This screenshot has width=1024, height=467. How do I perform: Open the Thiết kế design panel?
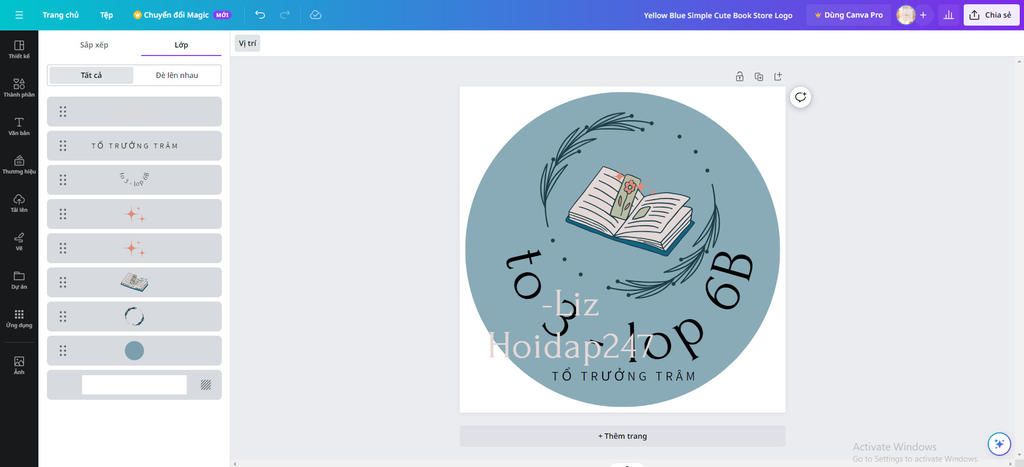point(19,49)
